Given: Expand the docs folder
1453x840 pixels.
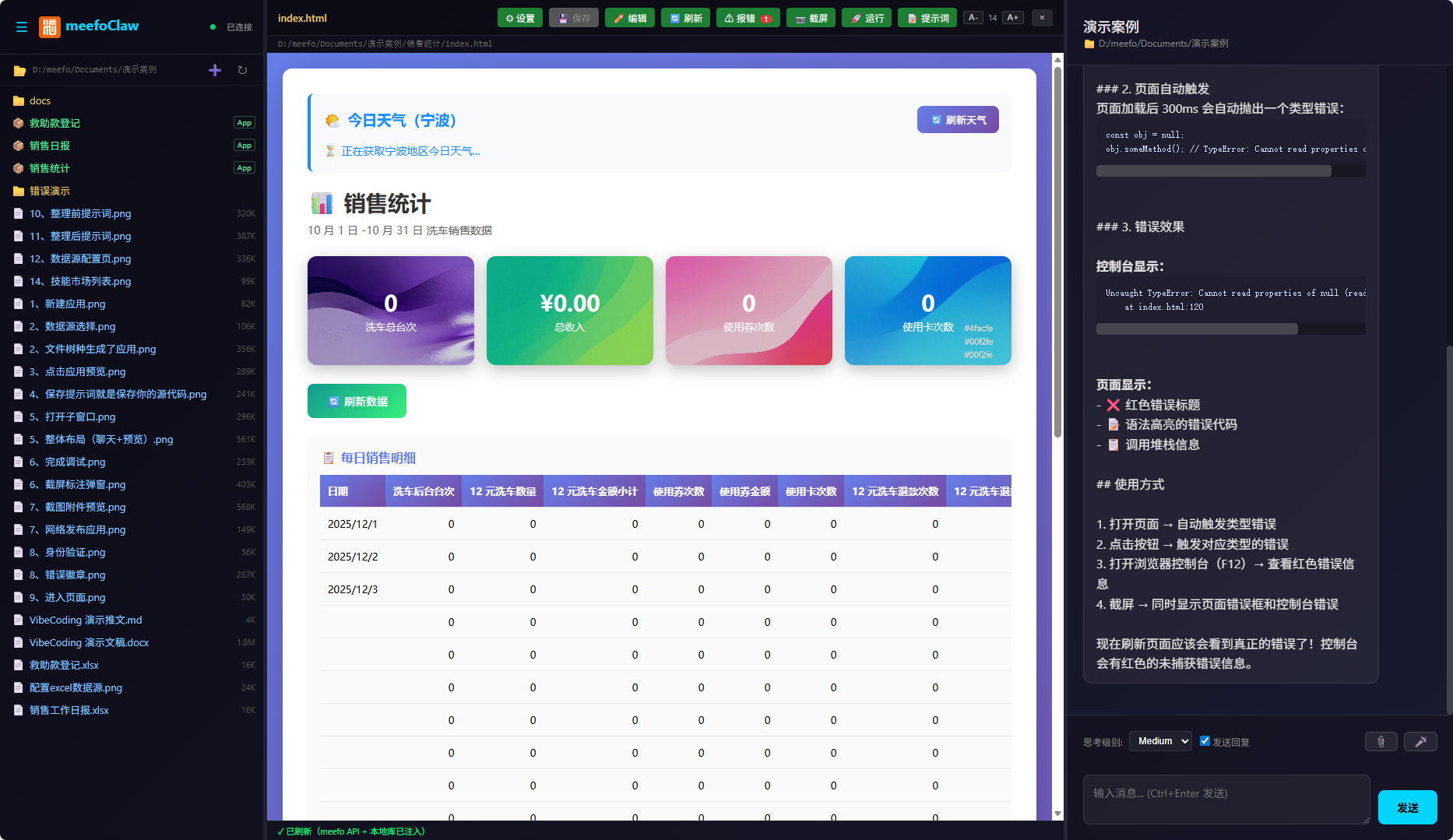Looking at the screenshot, I should (38, 100).
